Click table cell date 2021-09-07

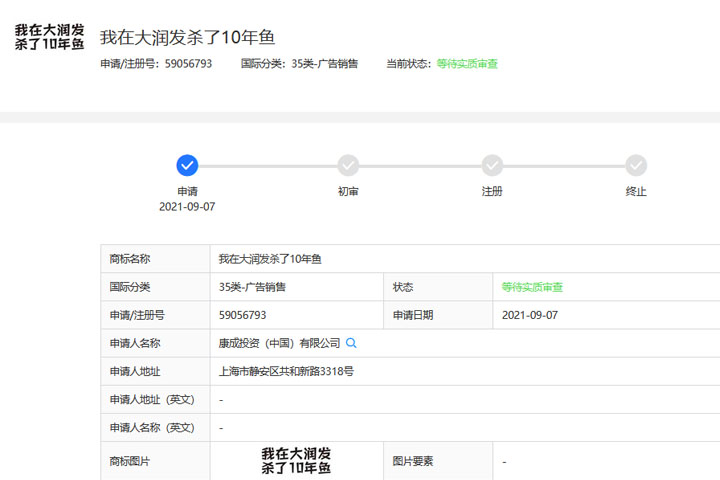[530, 315]
